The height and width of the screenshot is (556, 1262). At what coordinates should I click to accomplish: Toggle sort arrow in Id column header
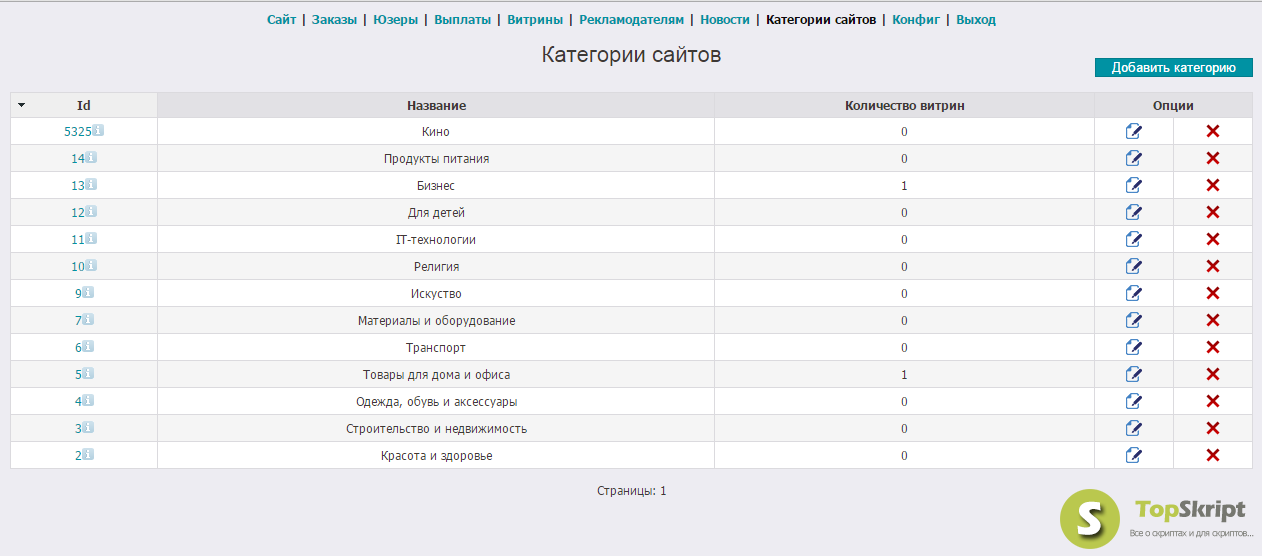pyautogui.click(x=22, y=105)
